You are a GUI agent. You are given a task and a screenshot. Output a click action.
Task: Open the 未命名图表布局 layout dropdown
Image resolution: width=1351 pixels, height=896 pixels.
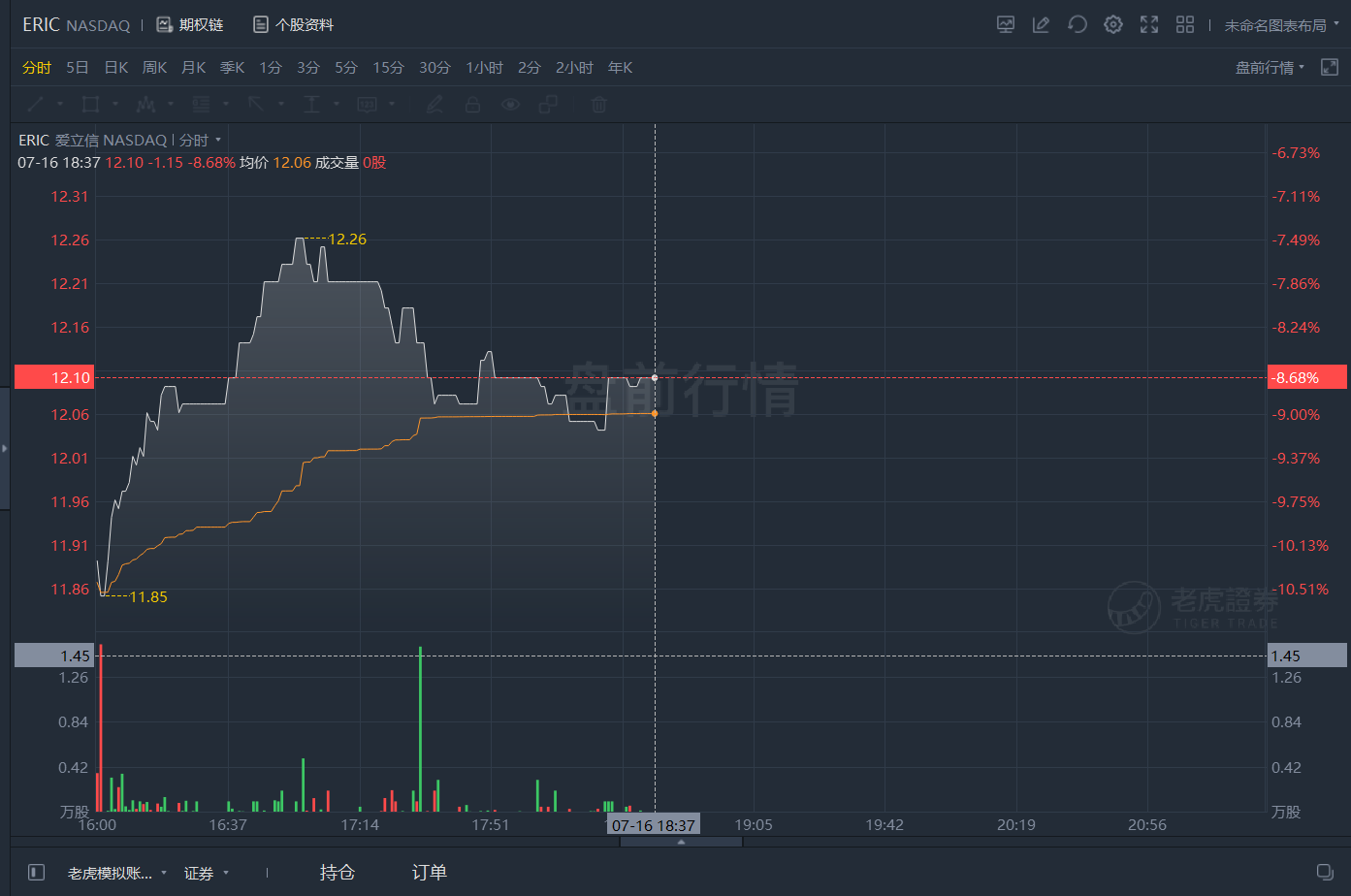[1281, 25]
